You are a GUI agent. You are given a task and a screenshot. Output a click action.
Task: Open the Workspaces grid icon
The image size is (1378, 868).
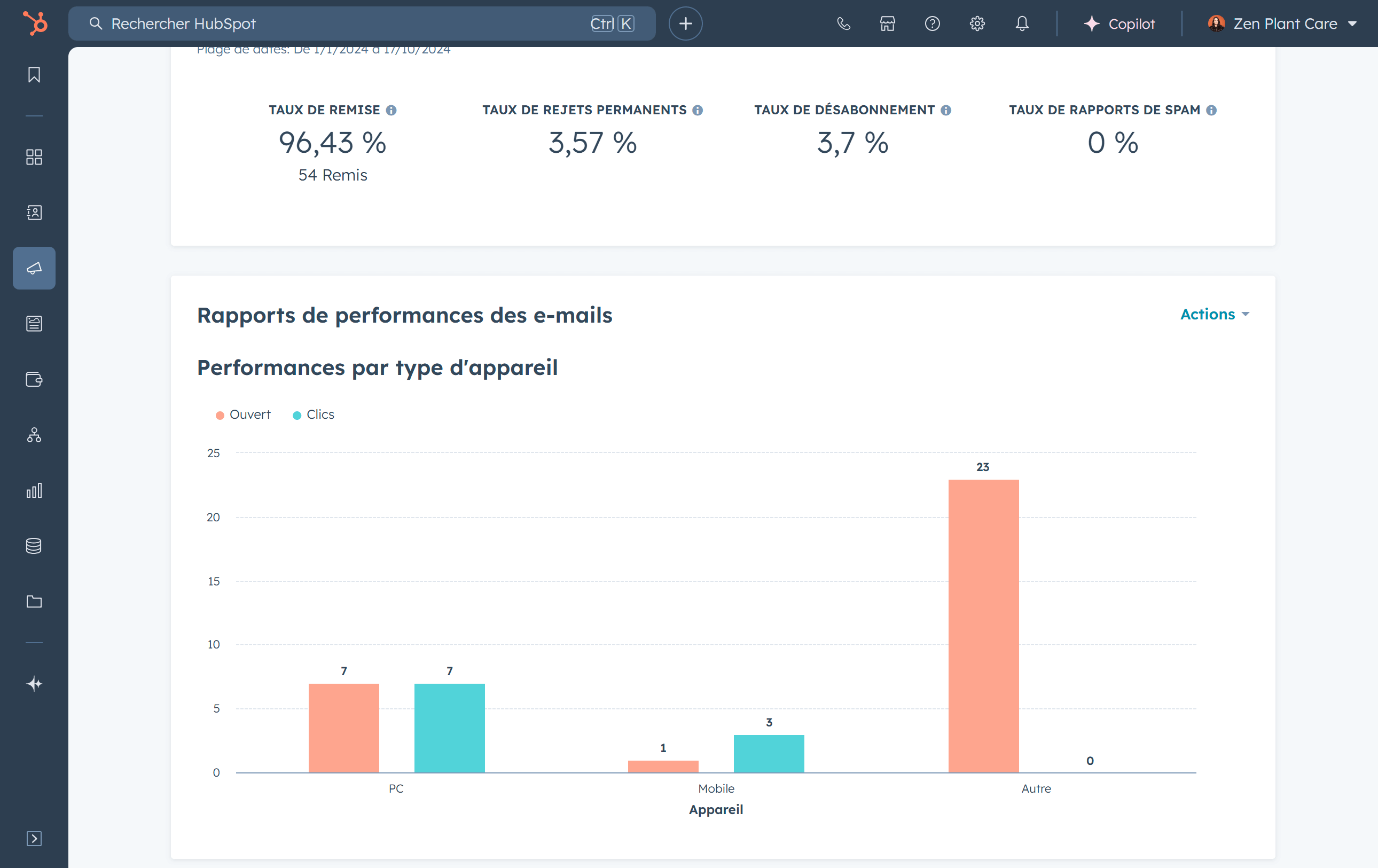tap(34, 157)
